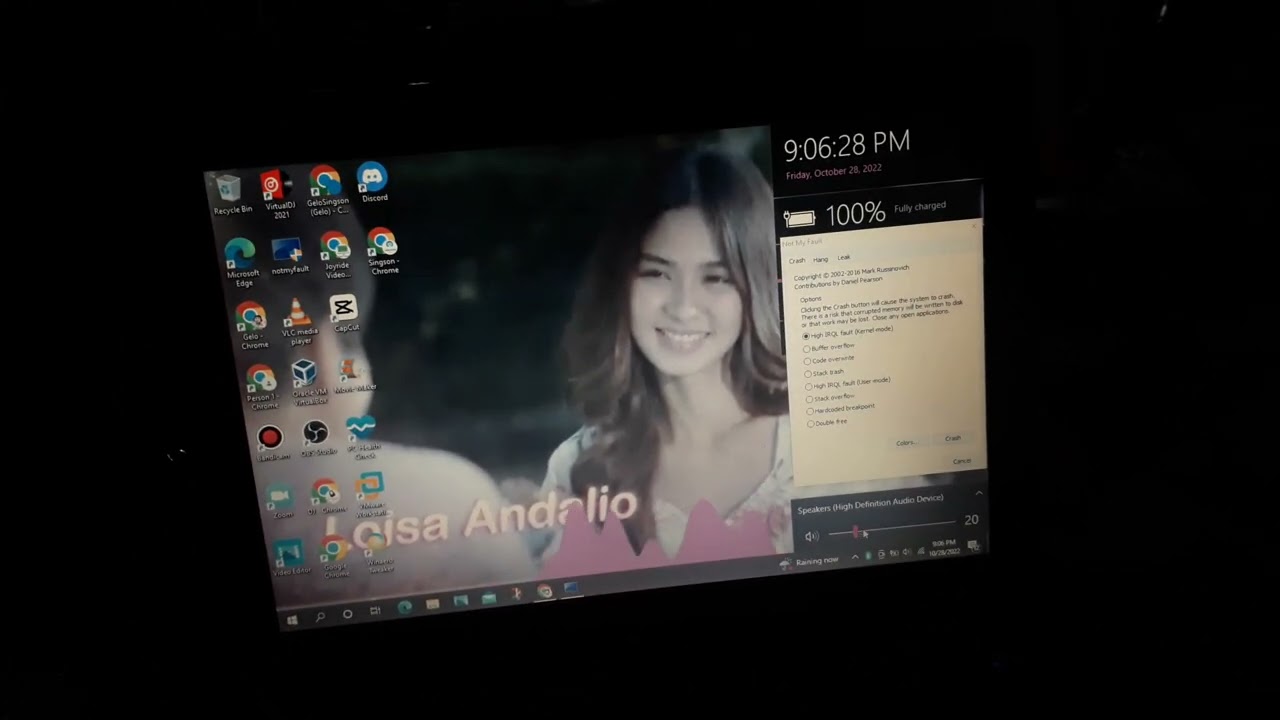
Task: Open the GeloSingson (Gelo) Chrome shortcut
Action: (327, 190)
